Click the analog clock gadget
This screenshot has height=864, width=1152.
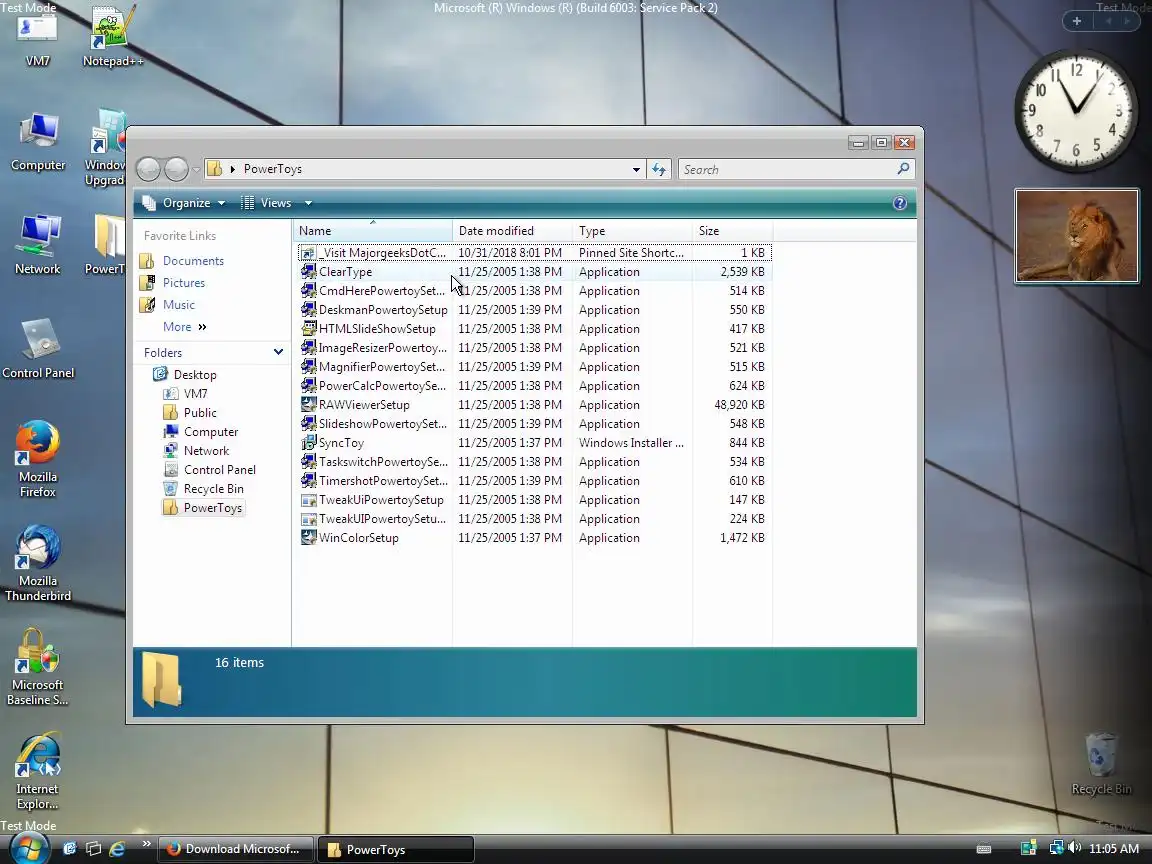tap(1076, 110)
